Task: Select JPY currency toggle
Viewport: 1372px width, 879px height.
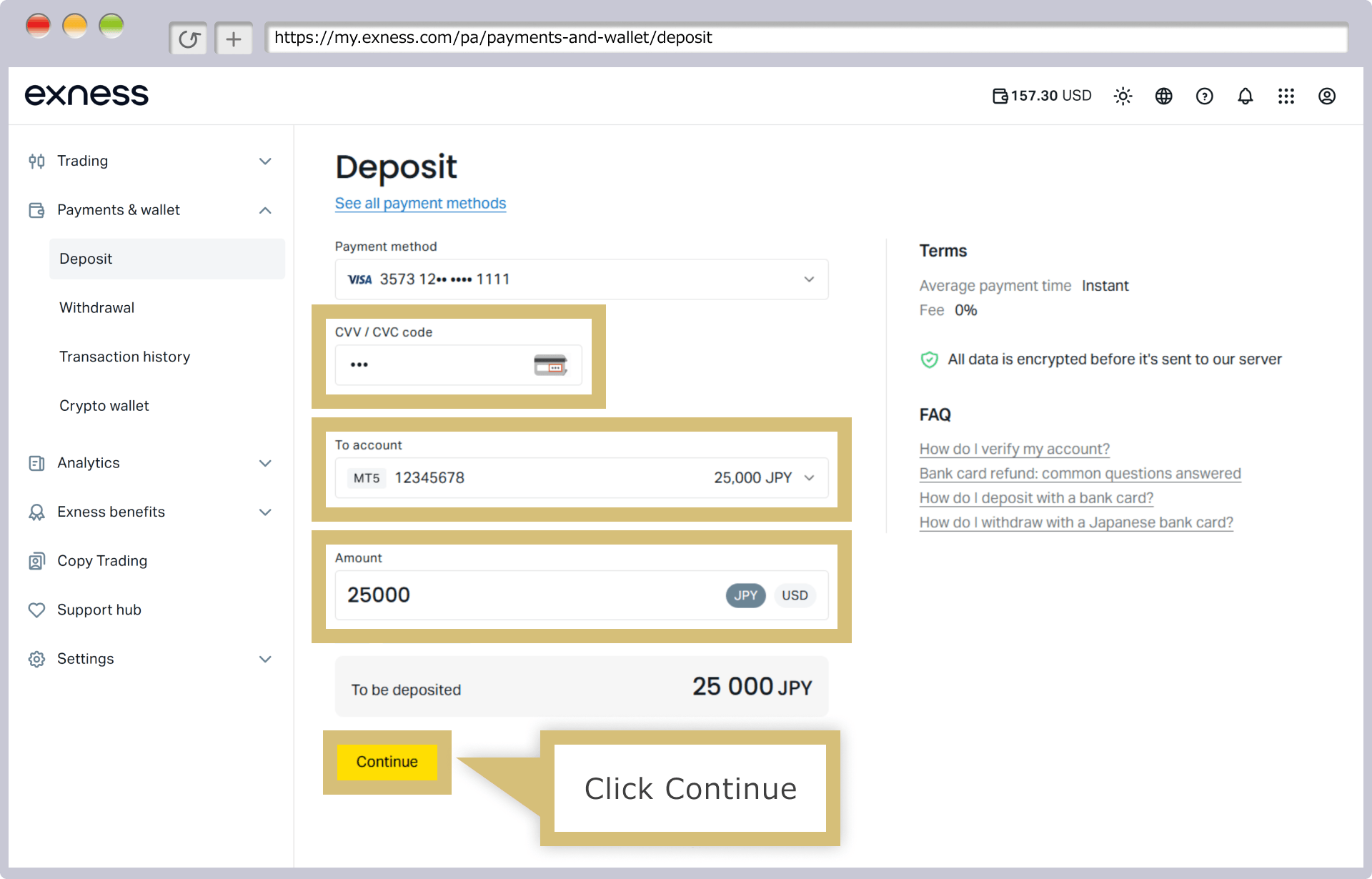Action: point(745,595)
